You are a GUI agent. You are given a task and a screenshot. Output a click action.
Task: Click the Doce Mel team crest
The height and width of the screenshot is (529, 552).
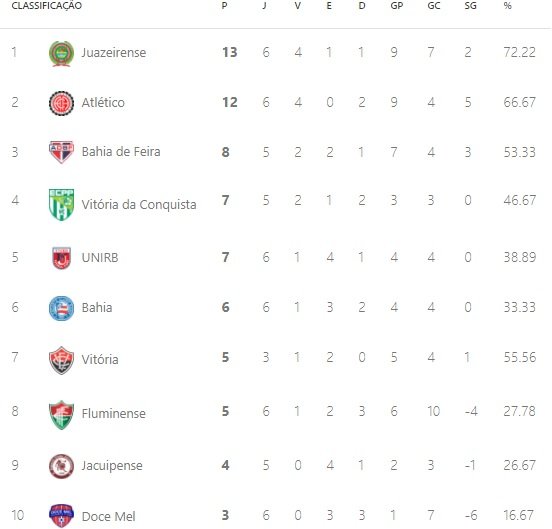61,516
